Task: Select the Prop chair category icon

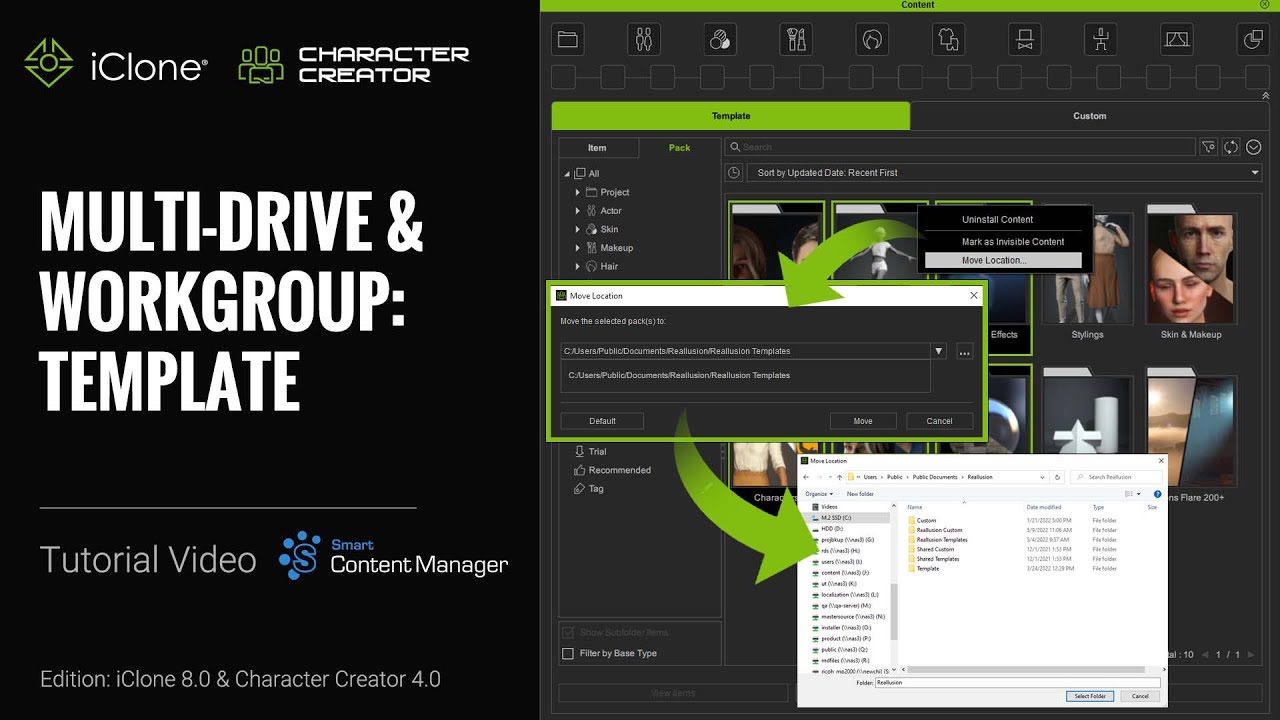Action: (x=1100, y=39)
